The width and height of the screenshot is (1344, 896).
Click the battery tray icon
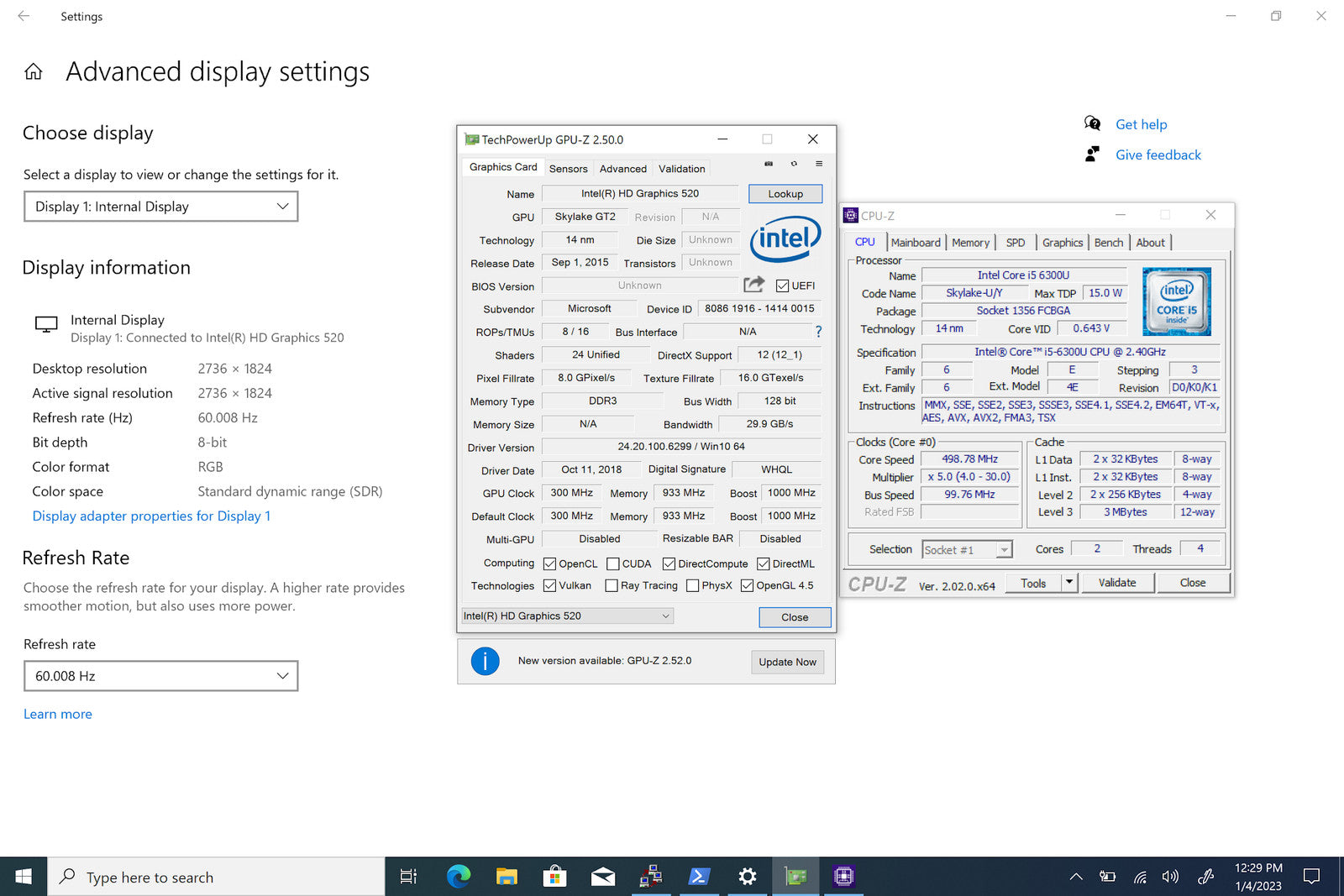click(x=1108, y=877)
